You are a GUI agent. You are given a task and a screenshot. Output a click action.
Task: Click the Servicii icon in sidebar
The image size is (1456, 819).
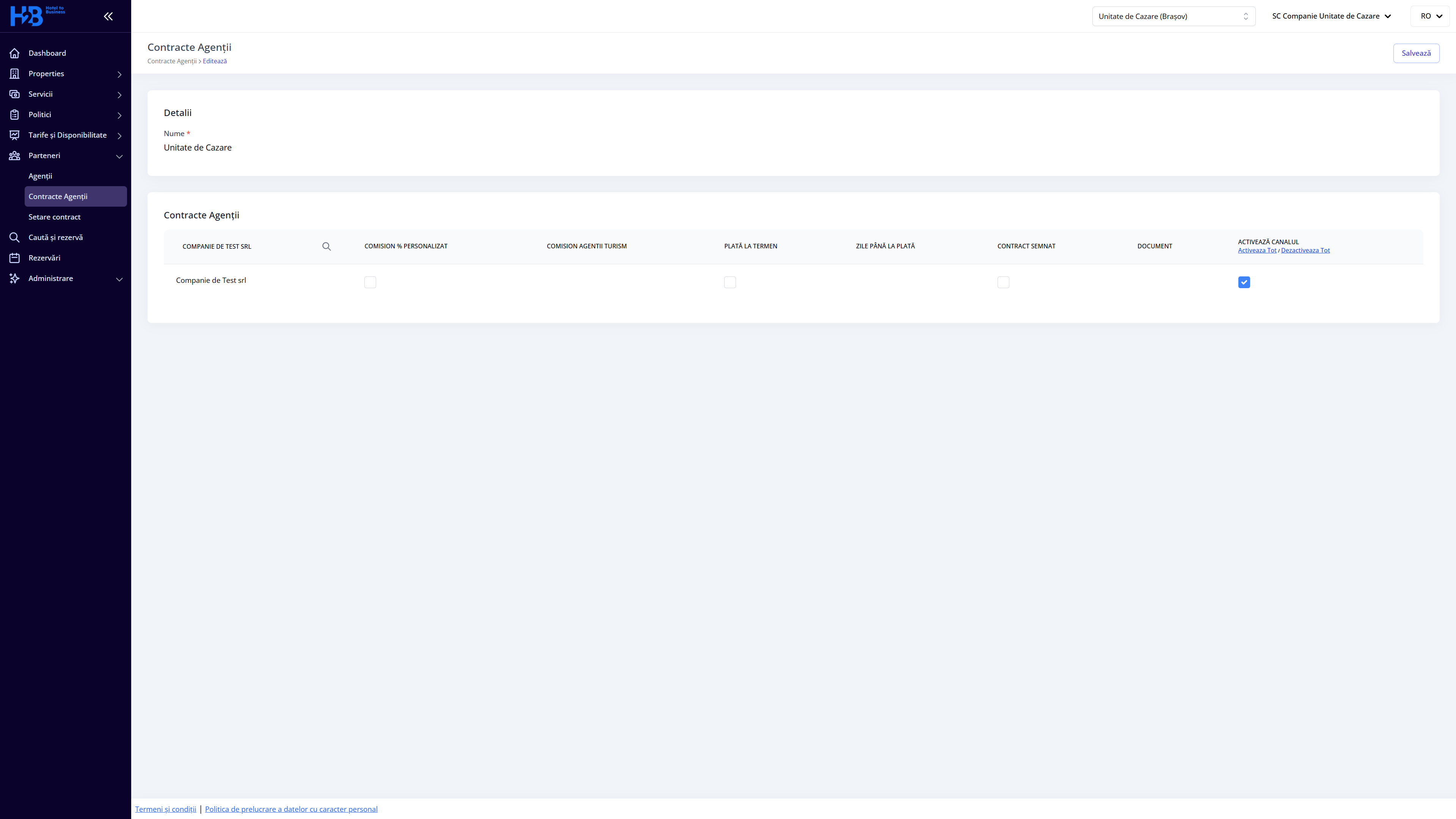15,94
